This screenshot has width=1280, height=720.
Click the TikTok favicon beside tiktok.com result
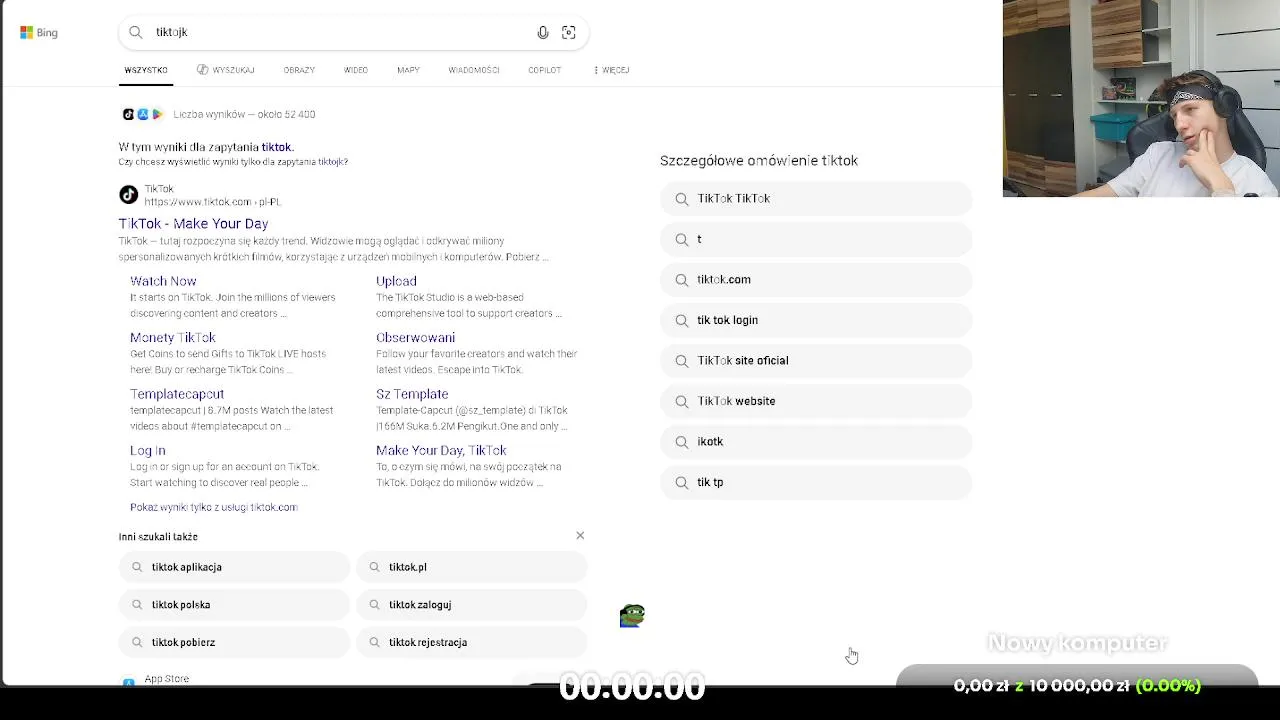click(x=128, y=195)
